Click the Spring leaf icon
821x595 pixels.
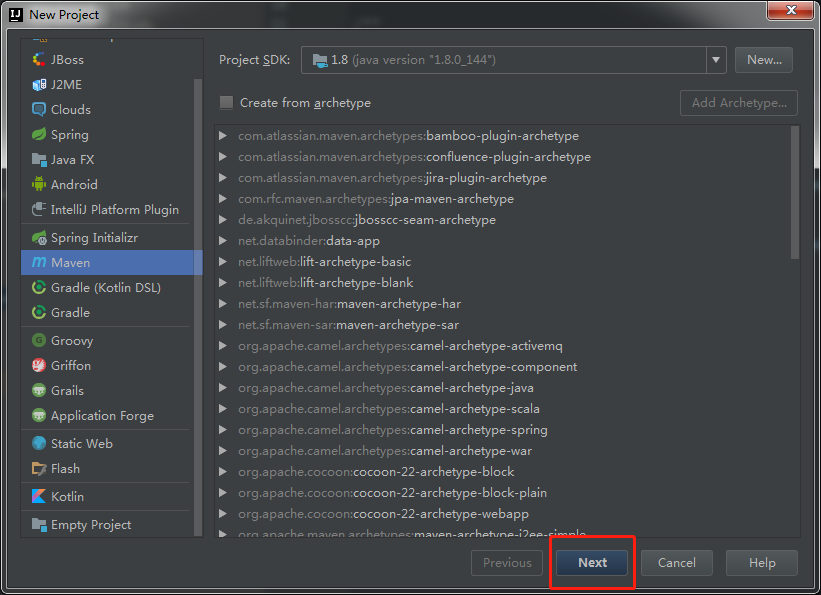click(39, 135)
